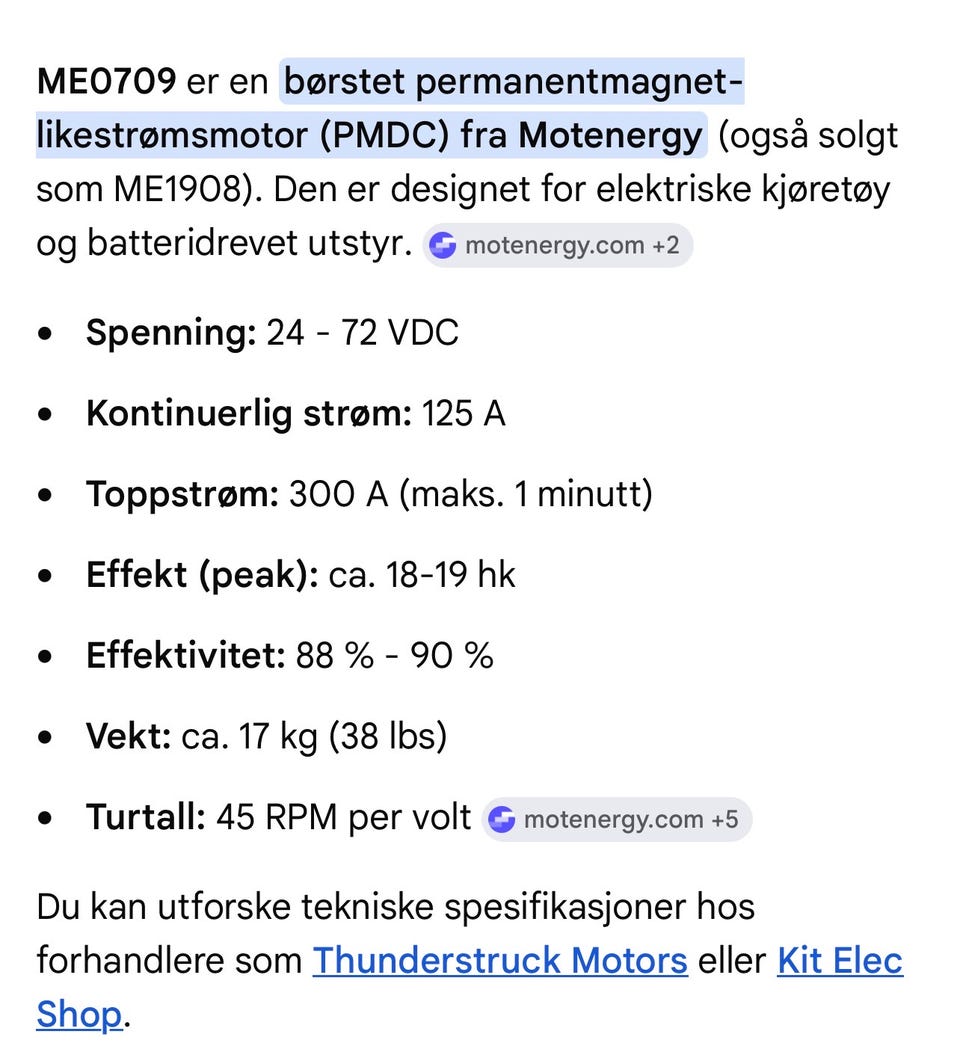
Task: Open the motenergy.com +2 source chip
Action: click(558, 246)
